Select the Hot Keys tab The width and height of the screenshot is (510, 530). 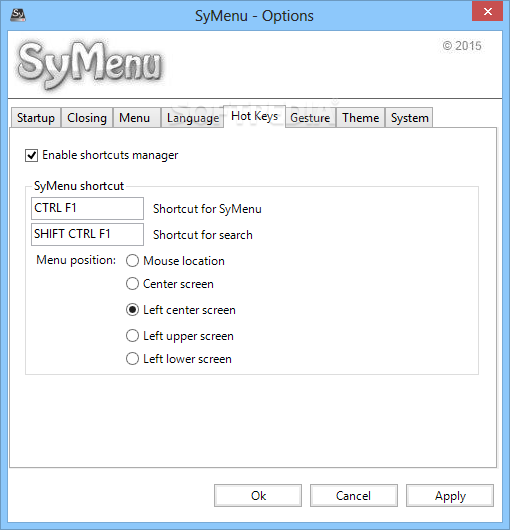pos(254,116)
